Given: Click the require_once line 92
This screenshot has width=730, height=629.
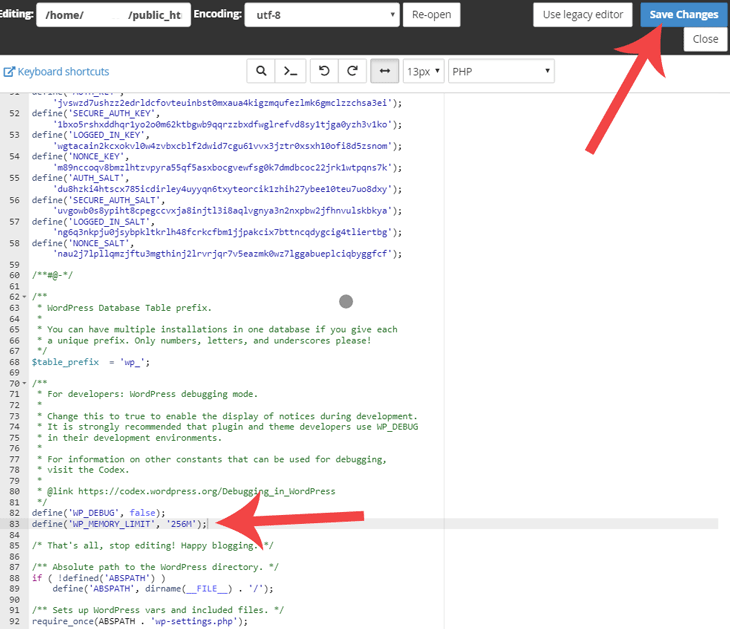Looking at the screenshot, I should click(x=140, y=621).
